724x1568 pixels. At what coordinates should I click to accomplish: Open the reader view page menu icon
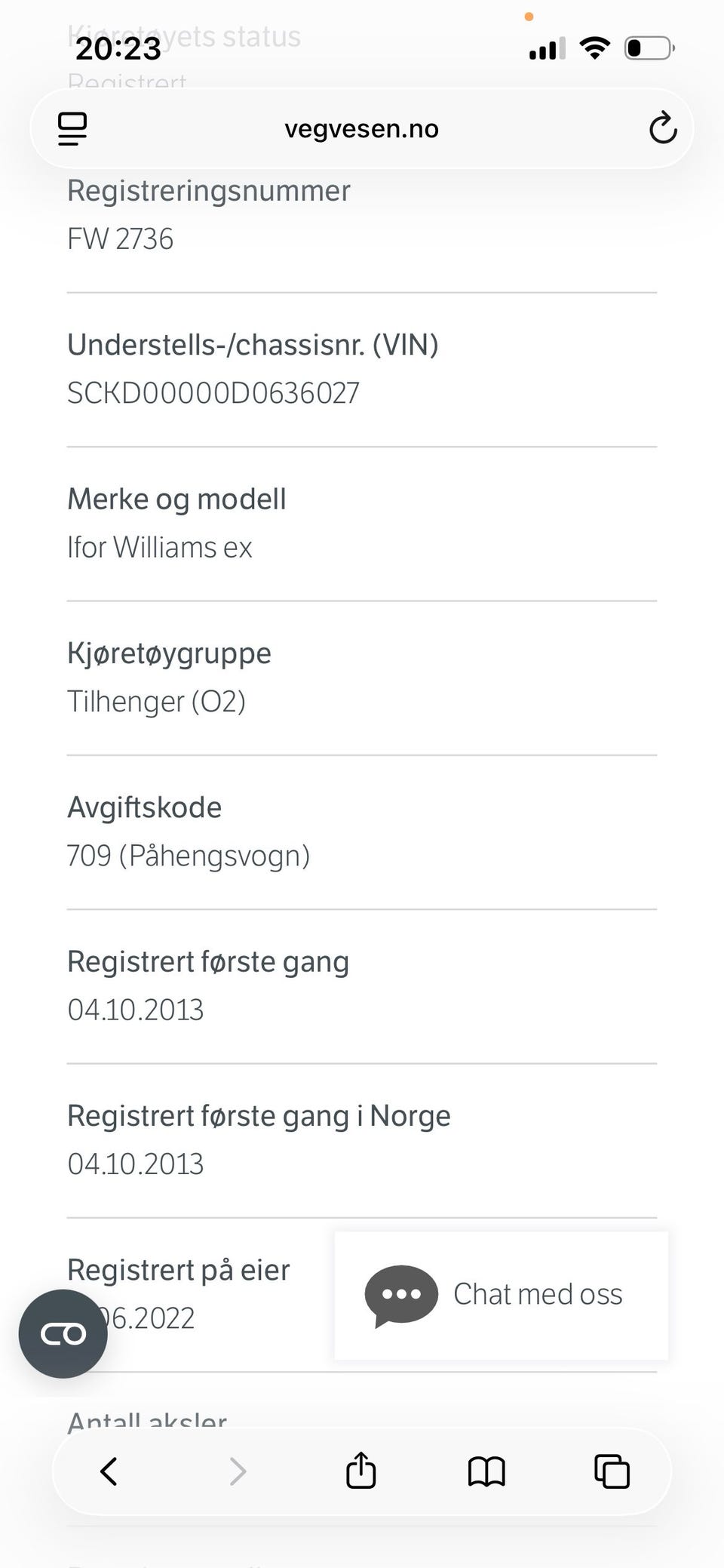pos(72,129)
